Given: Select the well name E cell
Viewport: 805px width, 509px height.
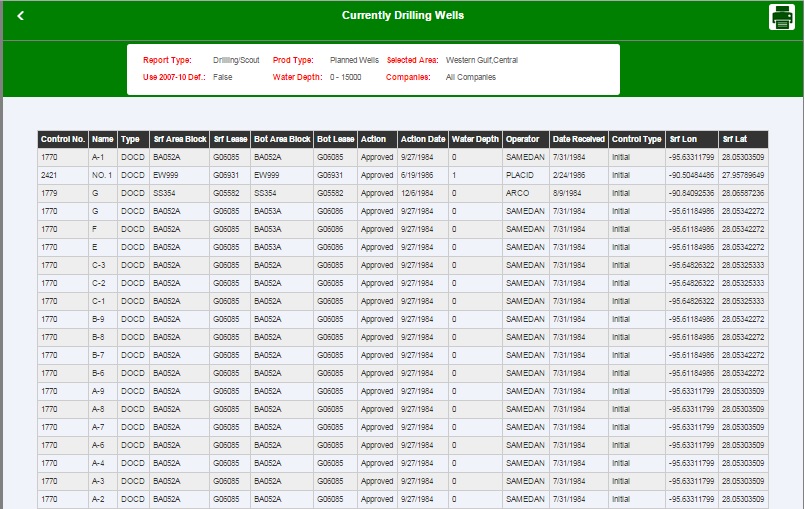Looking at the screenshot, I should click(103, 247).
